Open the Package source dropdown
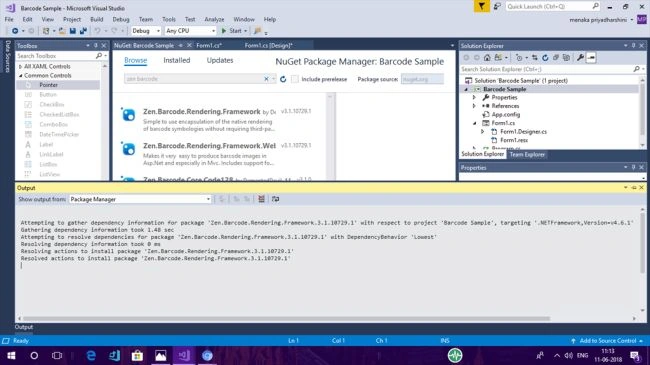Image resolution: width=650 pixels, height=365 pixels. tap(422, 79)
